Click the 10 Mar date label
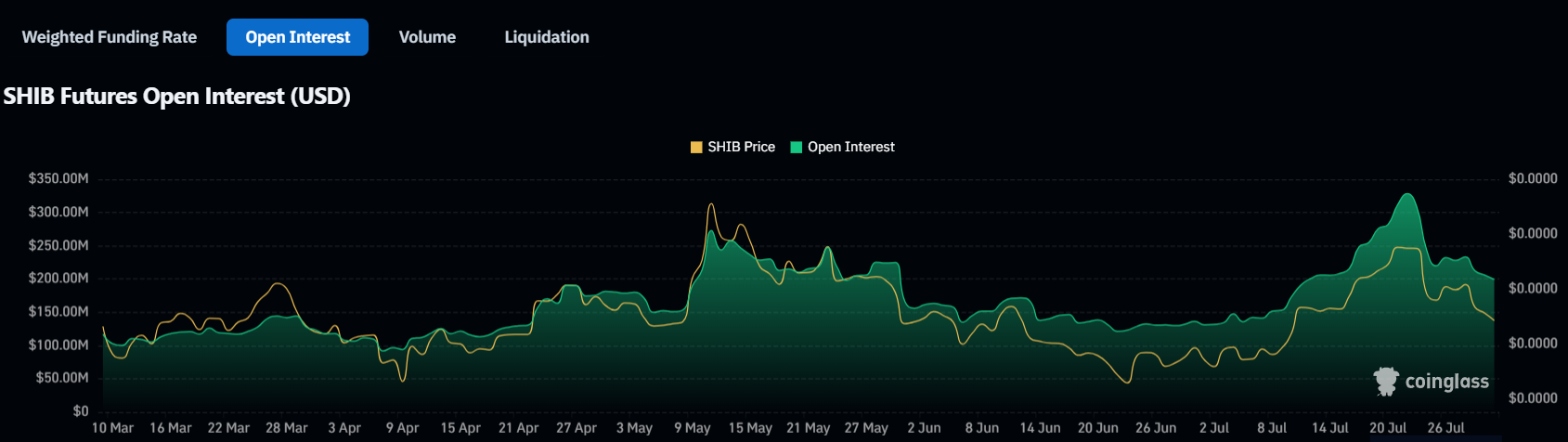1568x442 pixels. coord(112,428)
